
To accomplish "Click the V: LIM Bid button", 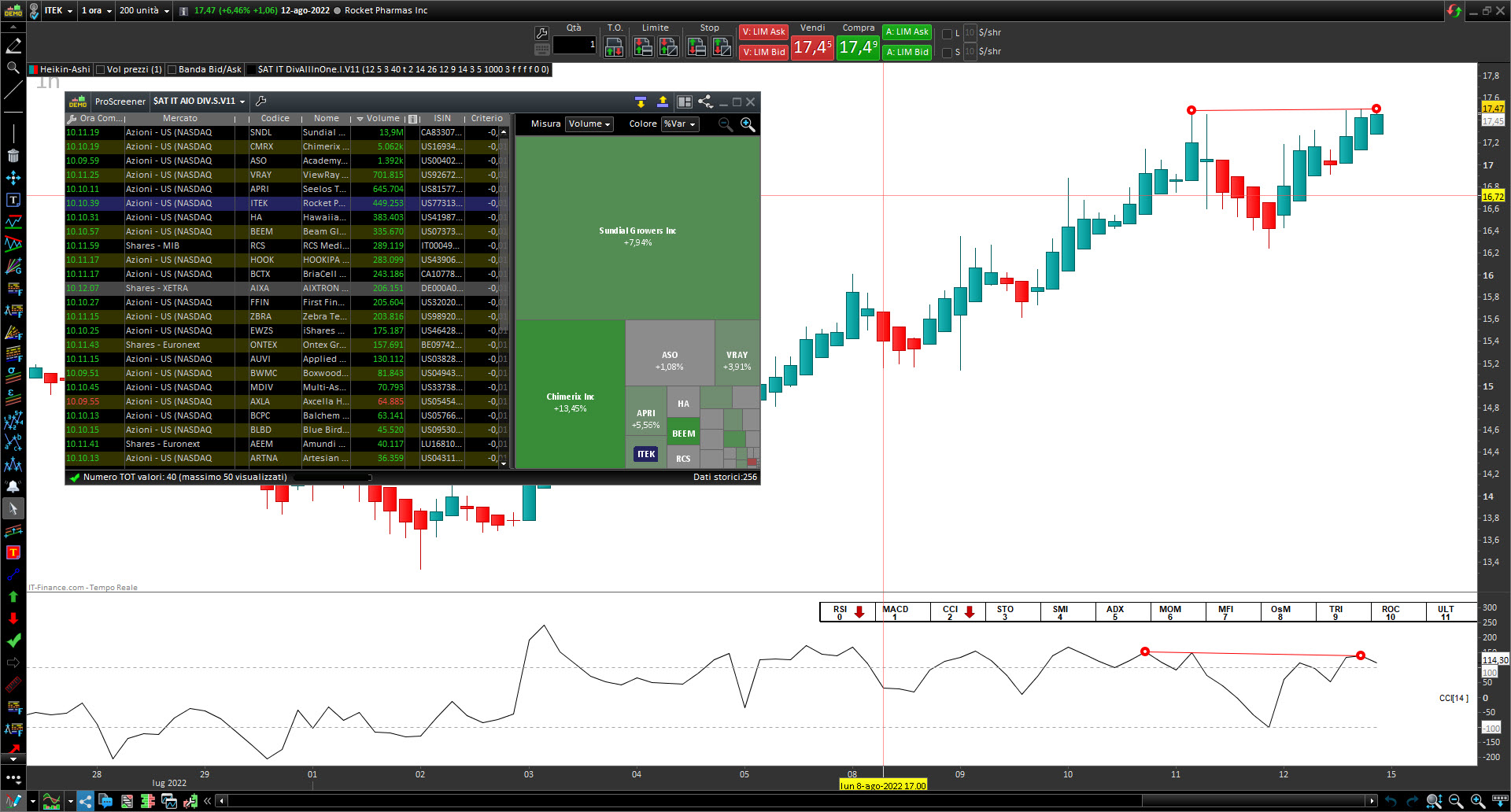I will [764, 52].
